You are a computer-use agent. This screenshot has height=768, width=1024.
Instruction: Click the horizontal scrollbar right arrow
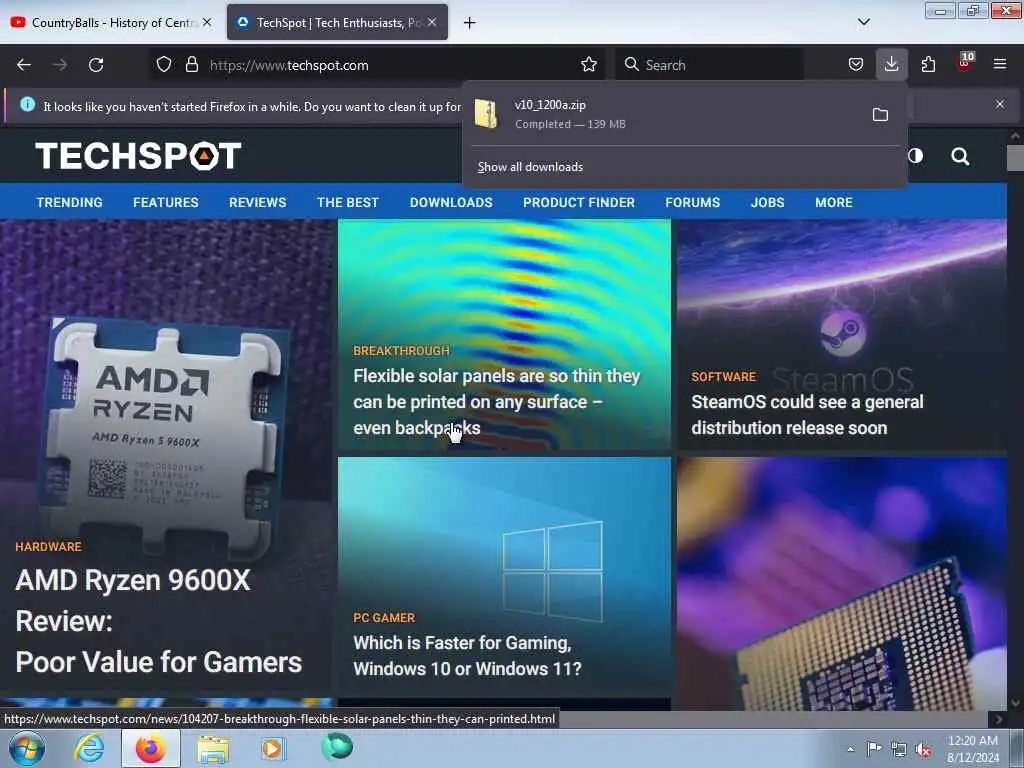pyautogui.click(x=997, y=720)
